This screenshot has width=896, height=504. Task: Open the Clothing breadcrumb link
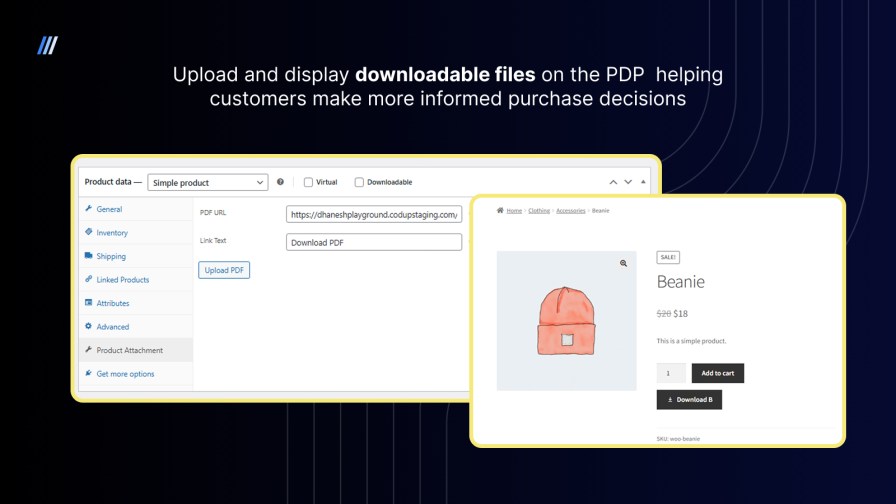click(x=539, y=211)
